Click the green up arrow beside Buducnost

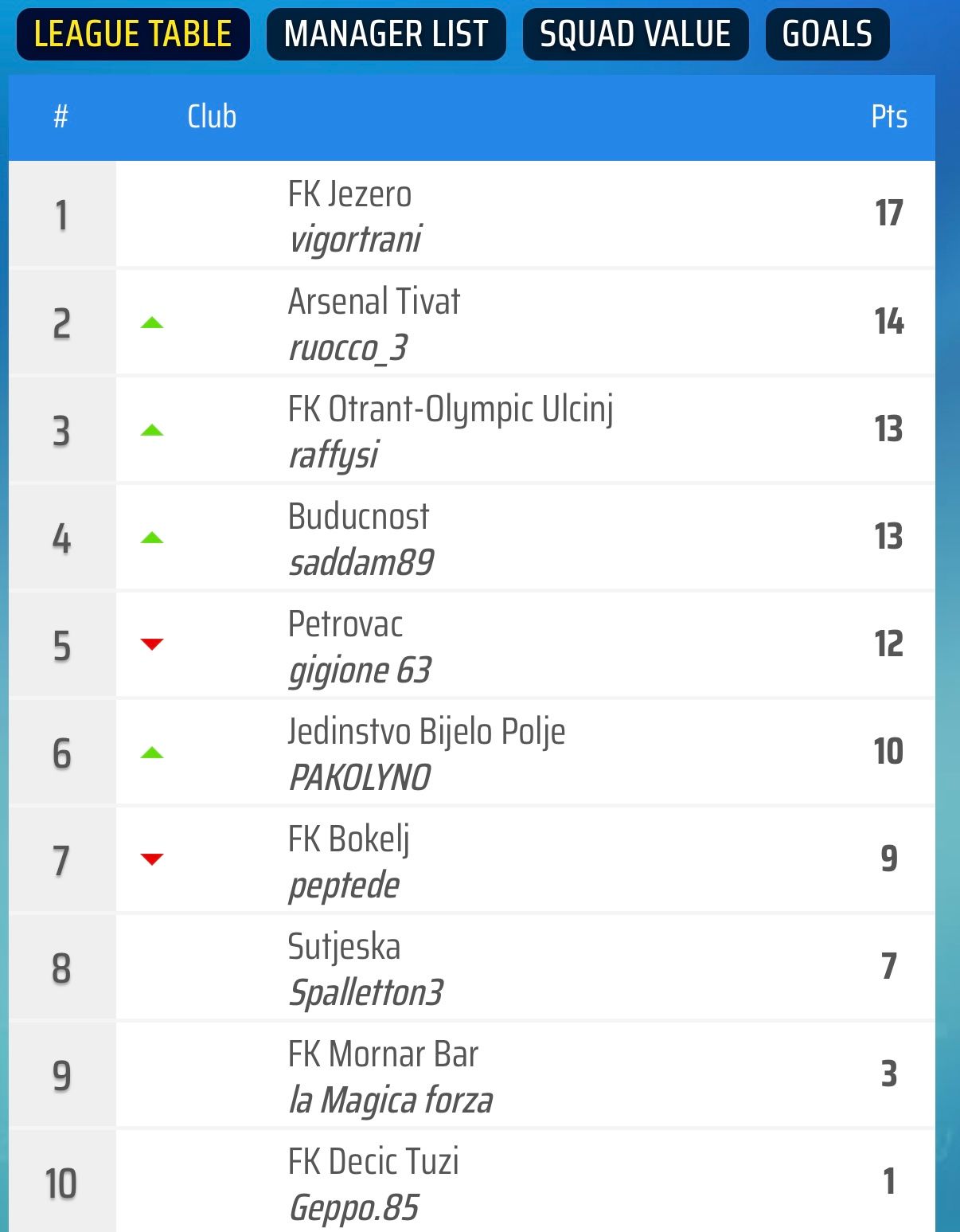152,538
